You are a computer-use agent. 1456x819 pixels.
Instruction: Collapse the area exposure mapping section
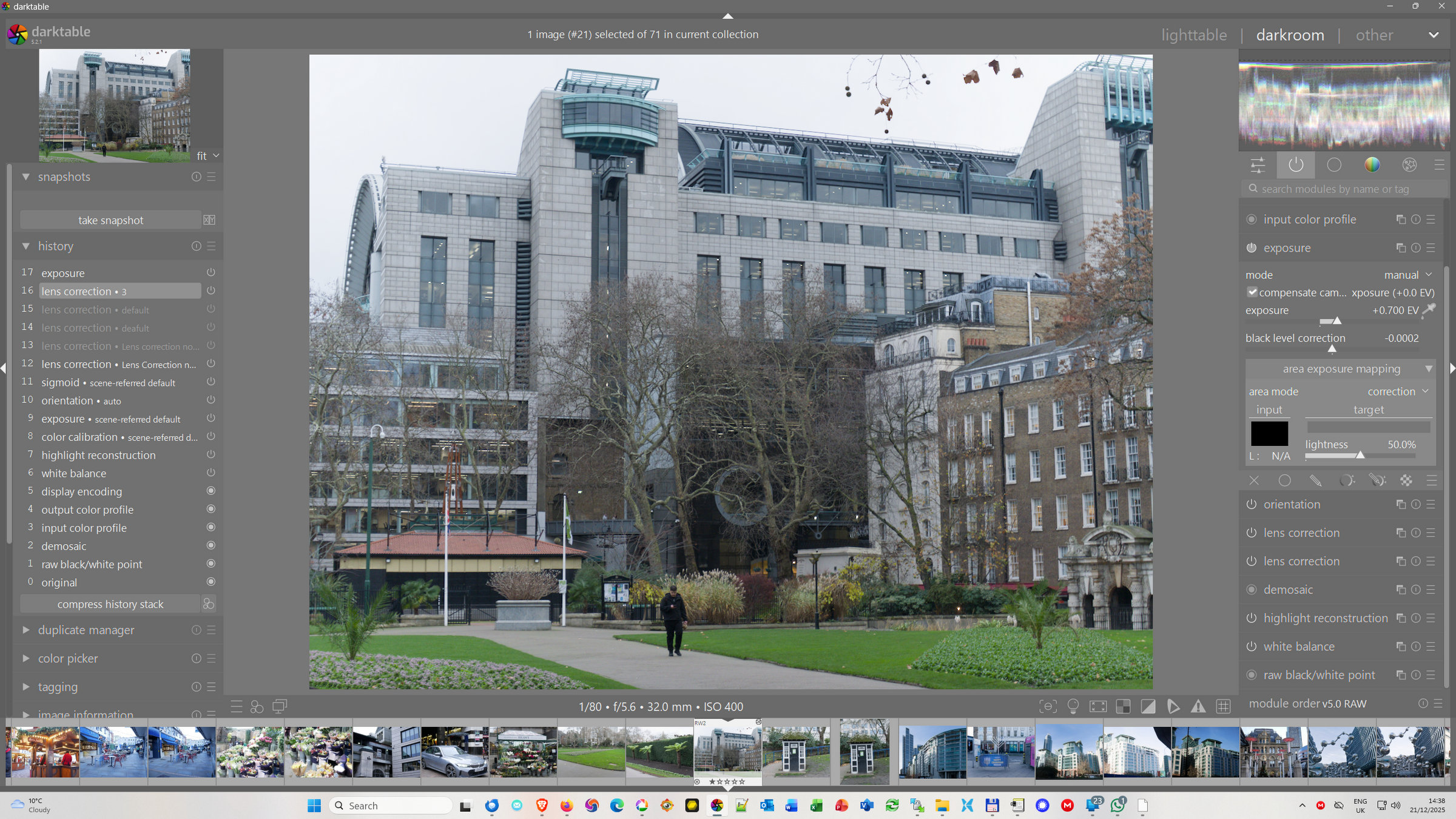point(1429,369)
